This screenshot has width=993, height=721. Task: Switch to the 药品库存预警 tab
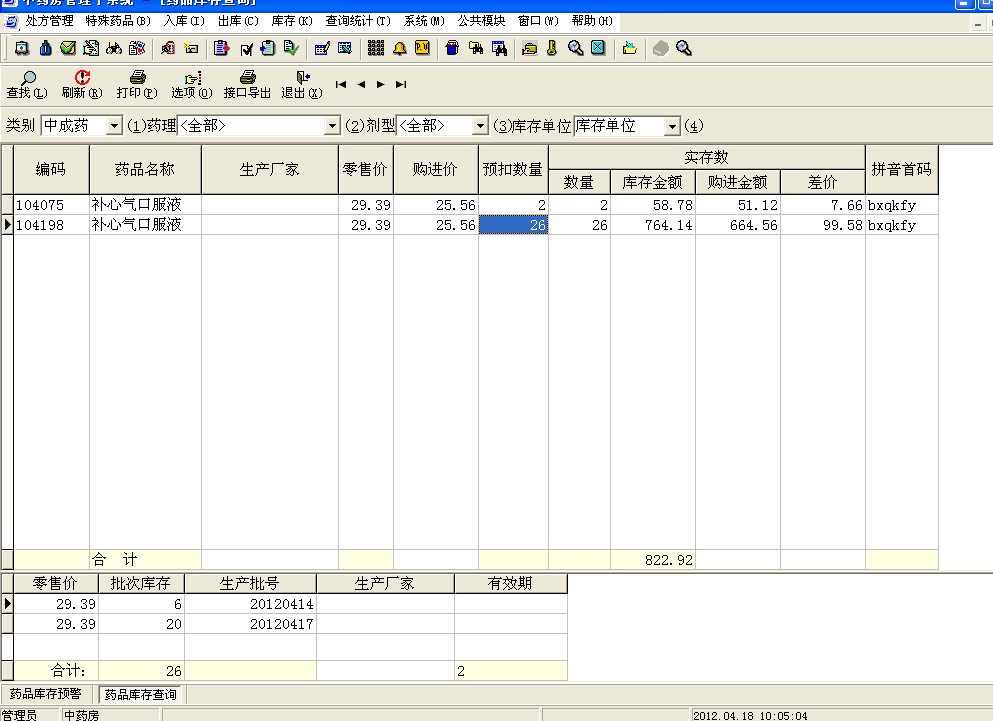pyautogui.click(x=46, y=694)
